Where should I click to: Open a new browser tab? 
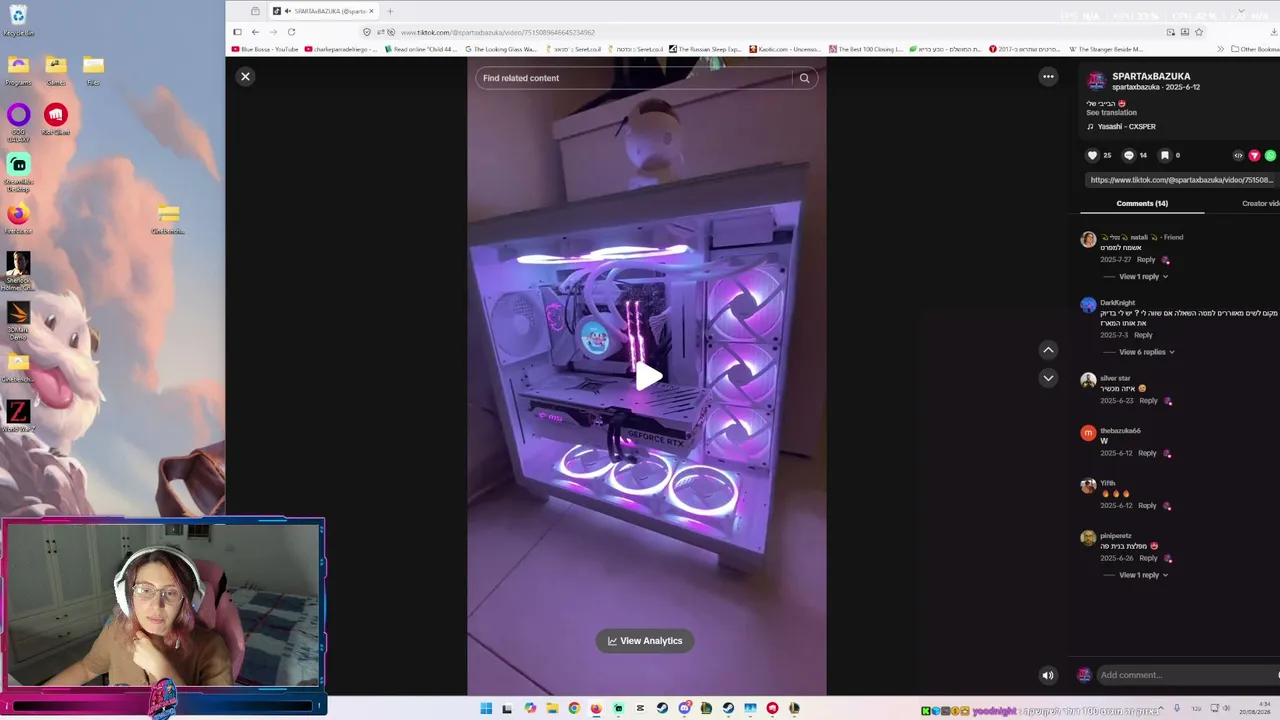(390, 11)
